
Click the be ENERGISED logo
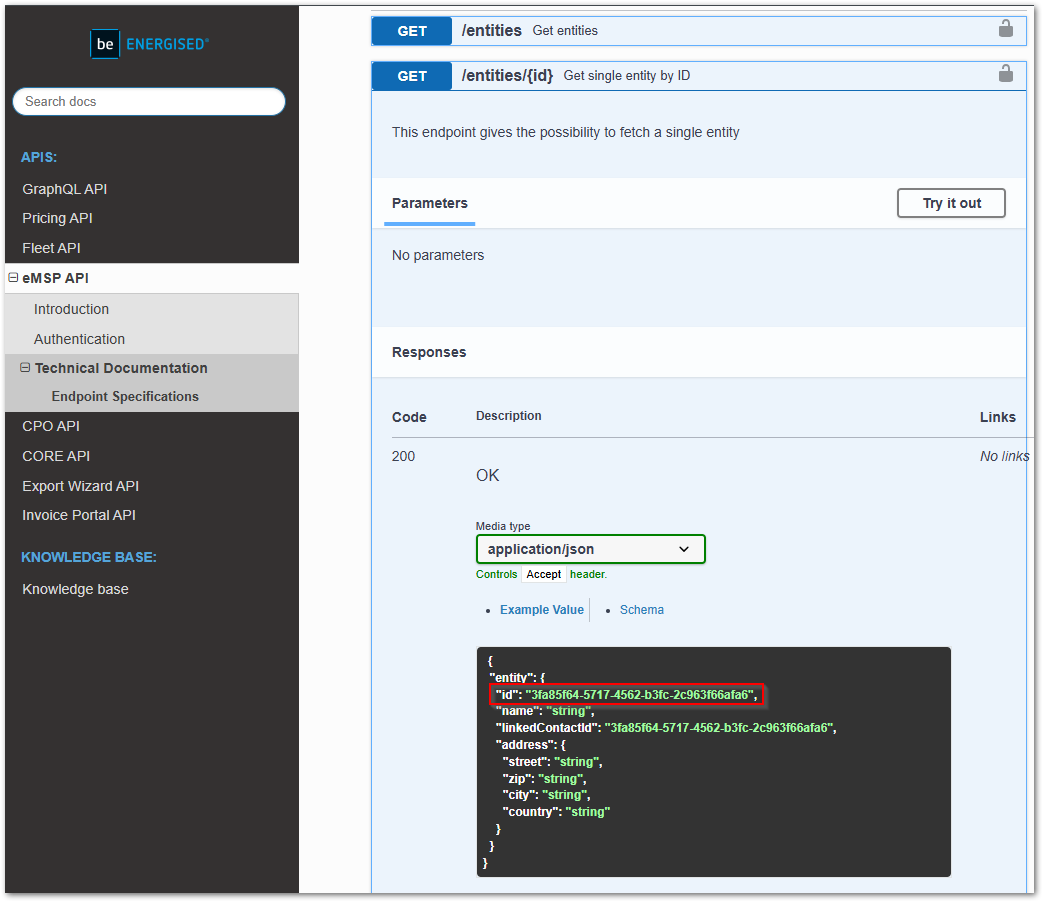click(150, 44)
